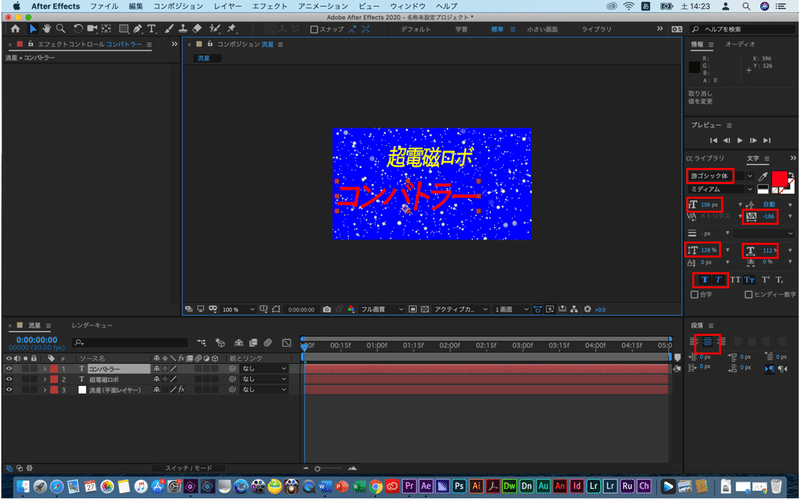Click the current time indicator in the timeline

click(305, 346)
